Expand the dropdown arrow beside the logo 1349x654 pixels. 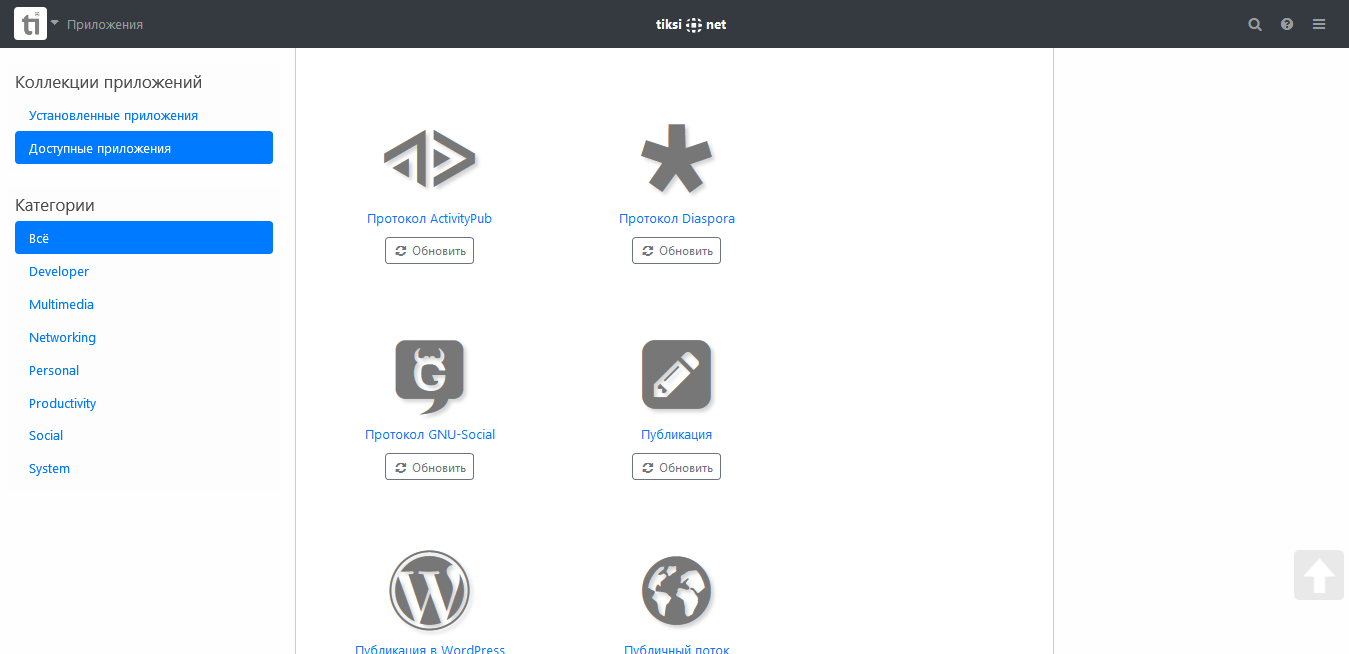(x=55, y=22)
